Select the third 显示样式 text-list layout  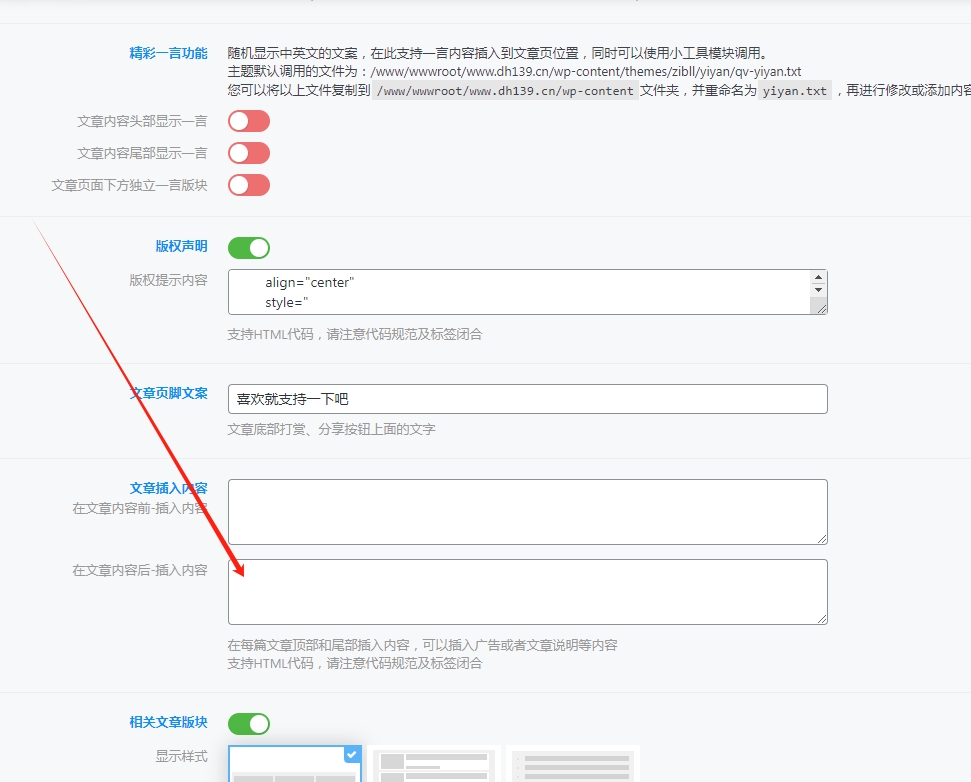click(573, 763)
